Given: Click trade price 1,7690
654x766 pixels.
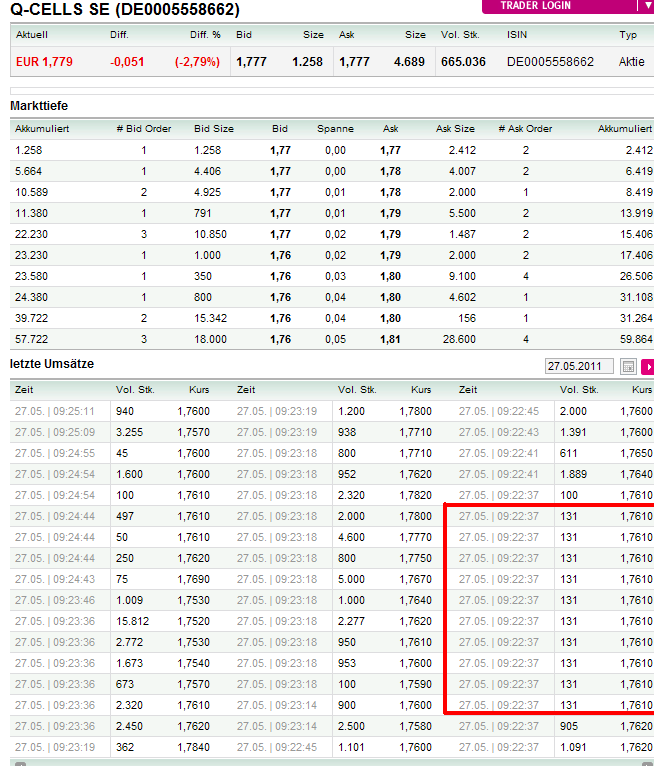Looking at the screenshot, I should click(x=193, y=579).
